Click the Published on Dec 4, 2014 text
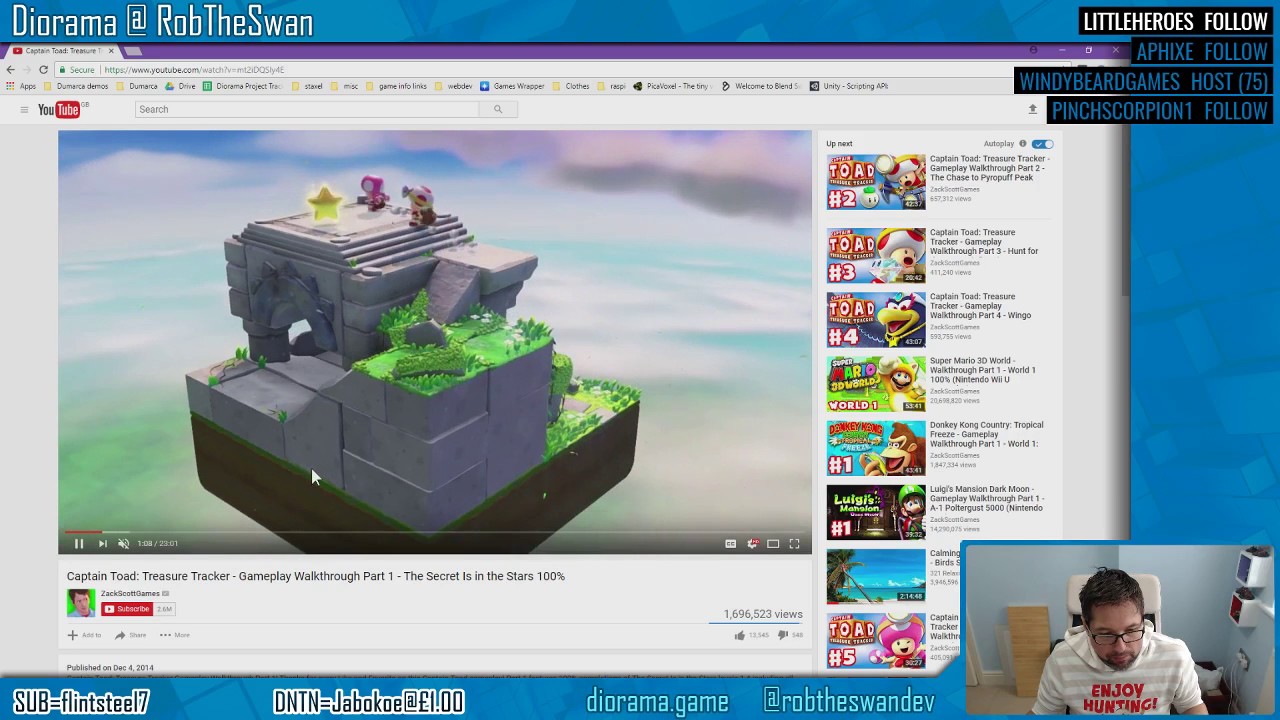Image resolution: width=1280 pixels, height=720 pixels. 110,668
